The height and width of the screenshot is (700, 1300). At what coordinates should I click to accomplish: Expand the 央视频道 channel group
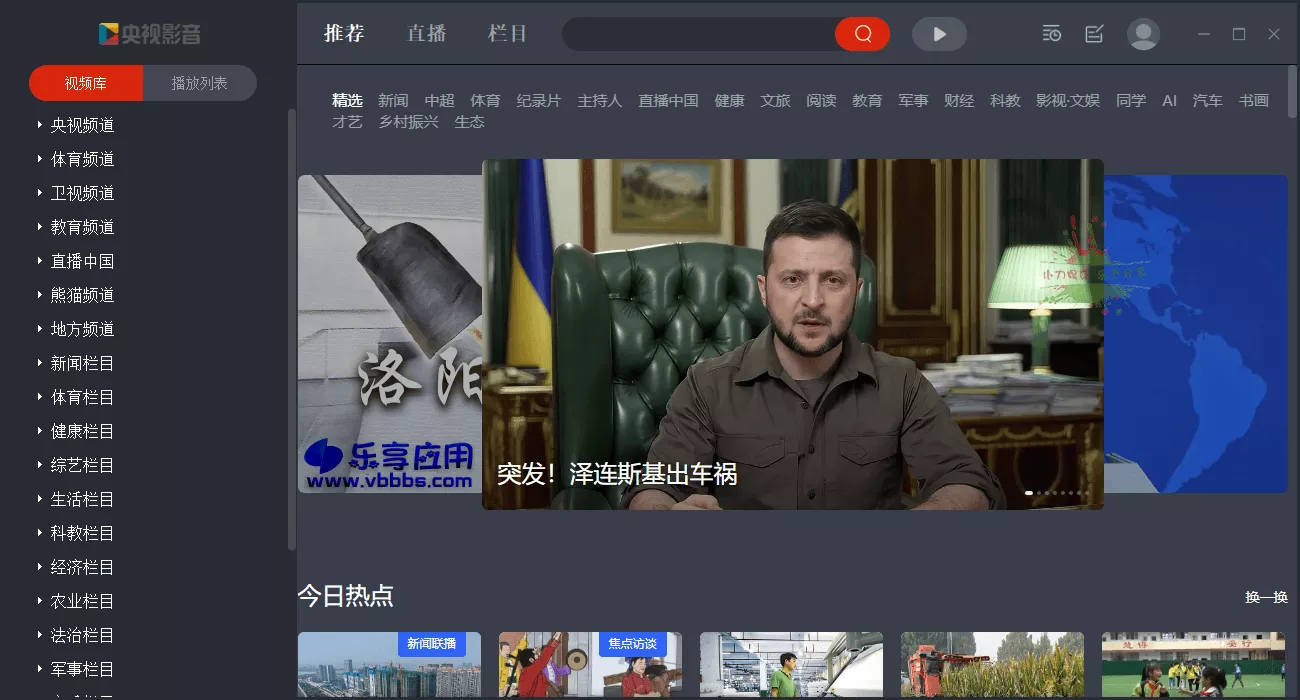click(85, 125)
